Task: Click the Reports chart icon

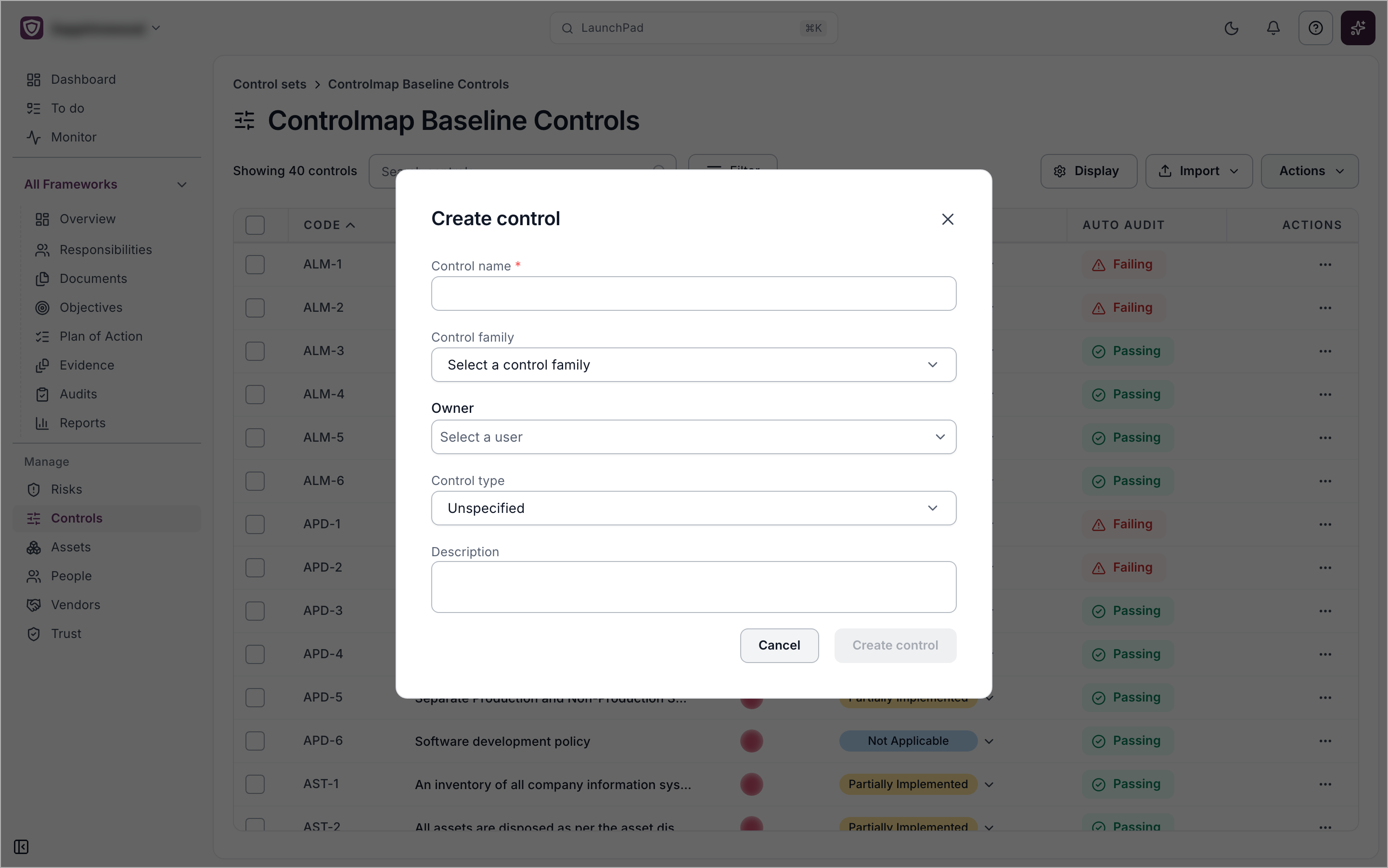Action: pyautogui.click(x=42, y=423)
